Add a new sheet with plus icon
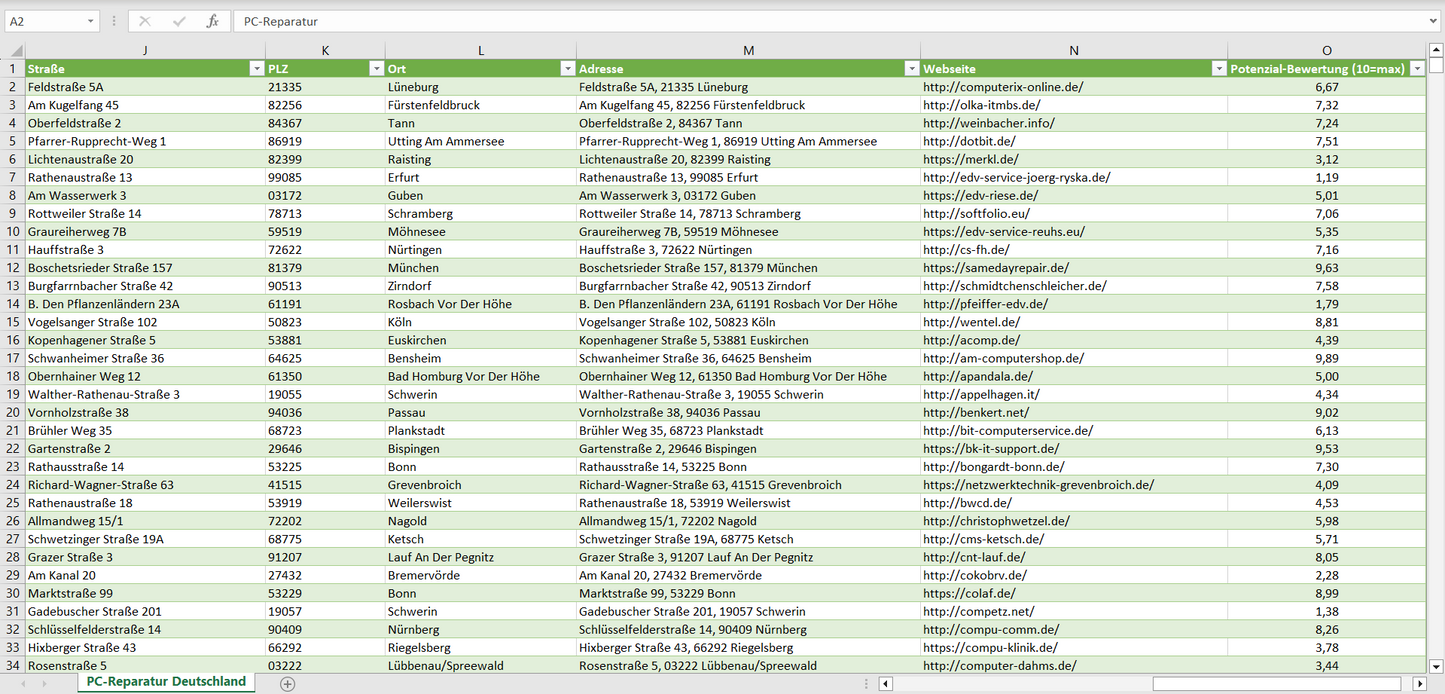This screenshot has height=694, width=1445. click(288, 683)
